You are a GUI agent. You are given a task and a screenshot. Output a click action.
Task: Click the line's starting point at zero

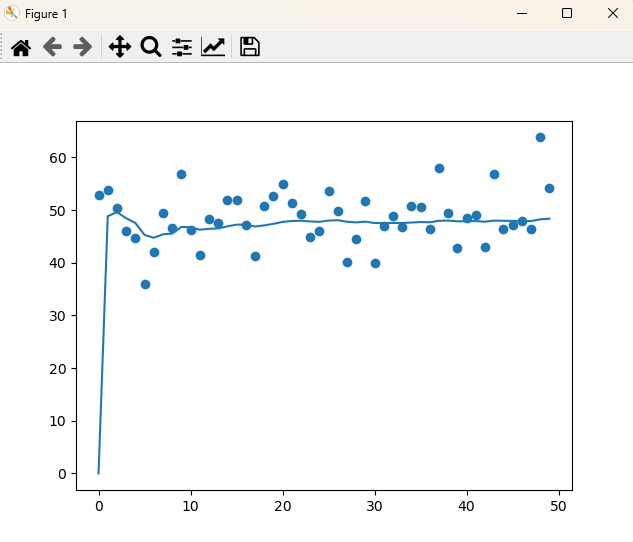coord(99,473)
